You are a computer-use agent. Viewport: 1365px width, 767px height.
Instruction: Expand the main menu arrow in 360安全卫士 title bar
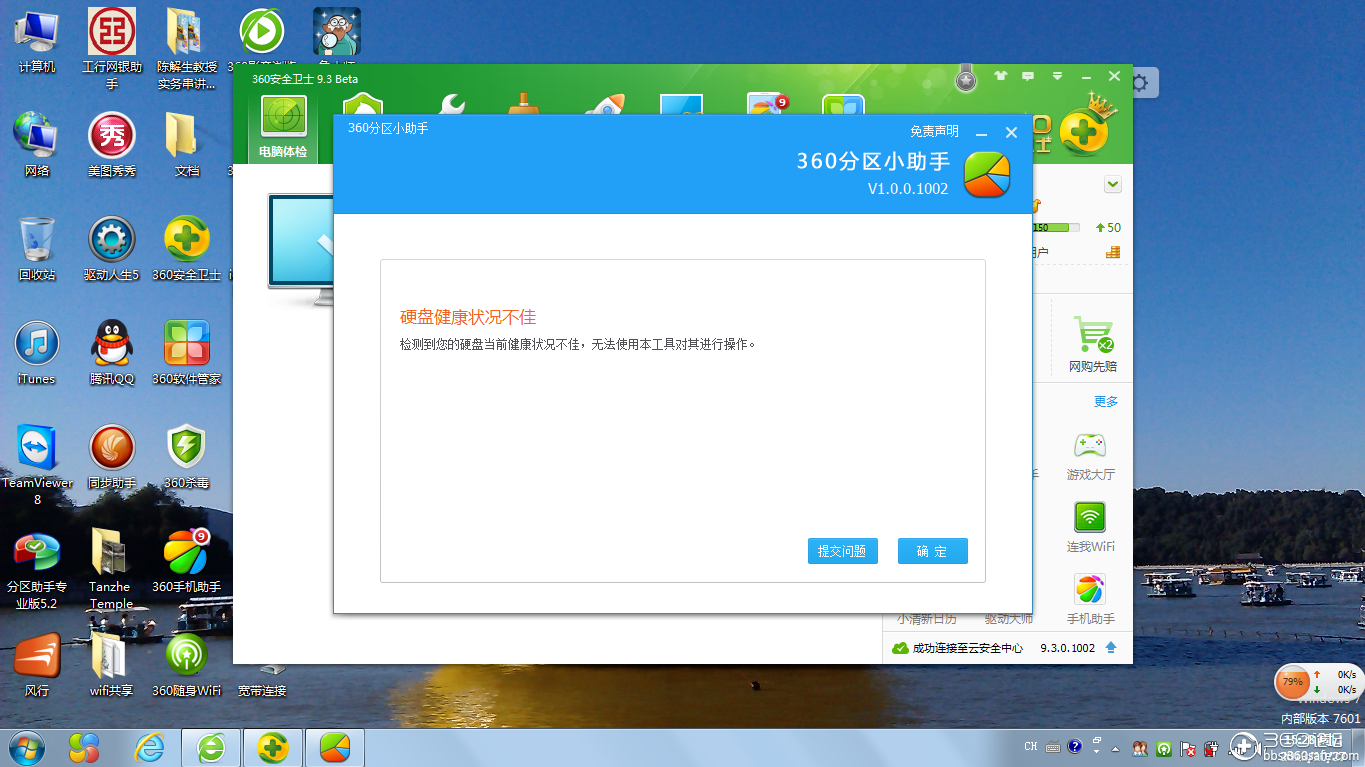[x=1057, y=76]
